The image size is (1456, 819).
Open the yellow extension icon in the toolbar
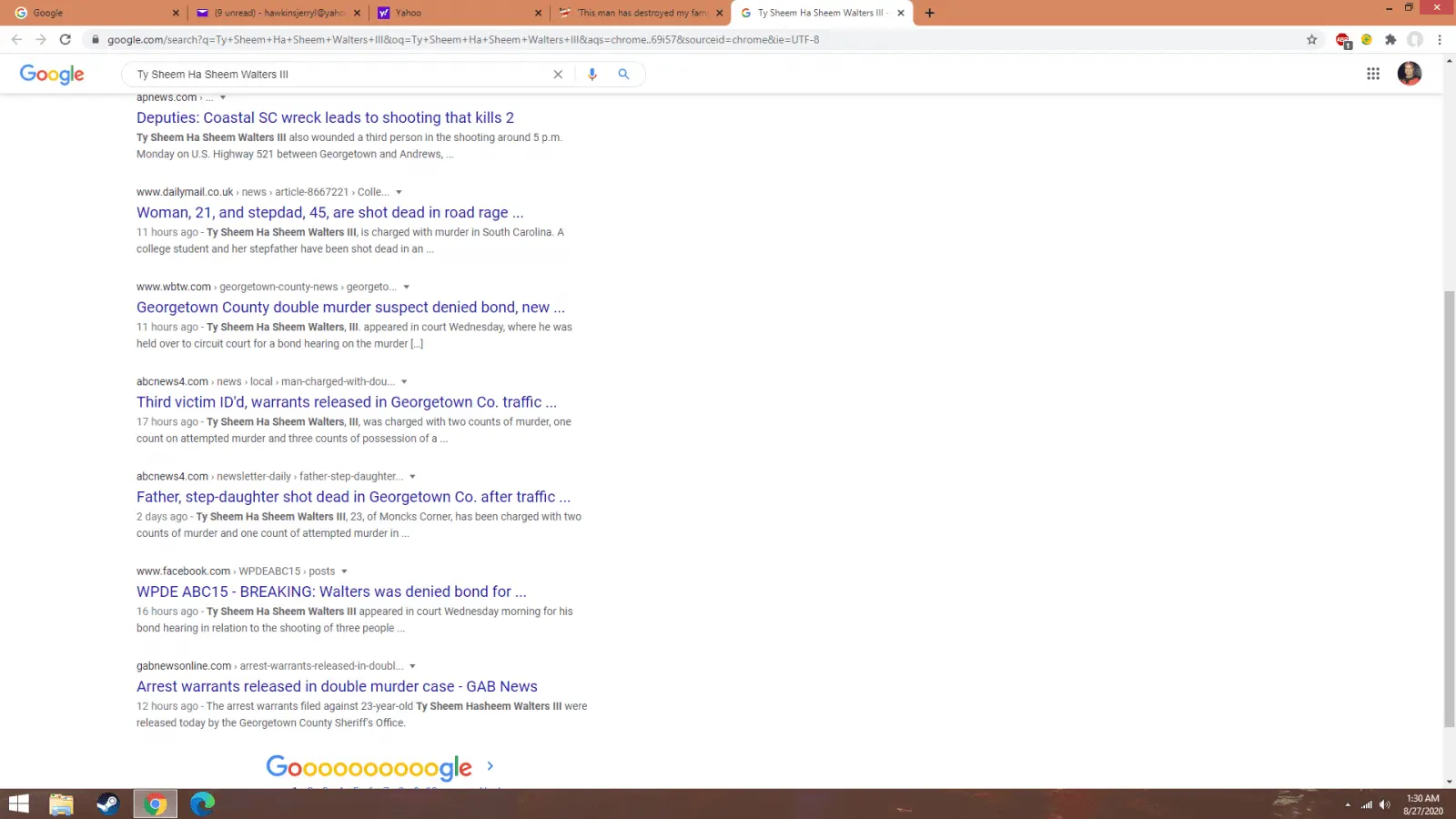[1367, 39]
